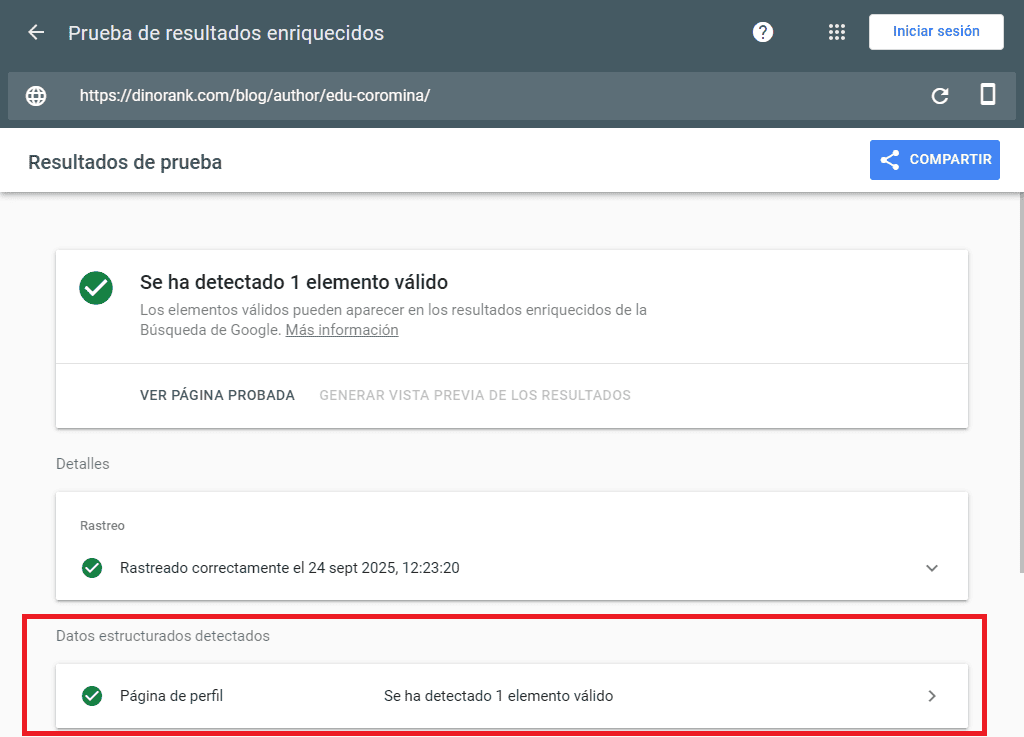Open the help question mark icon
1024x737 pixels.
(763, 32)
